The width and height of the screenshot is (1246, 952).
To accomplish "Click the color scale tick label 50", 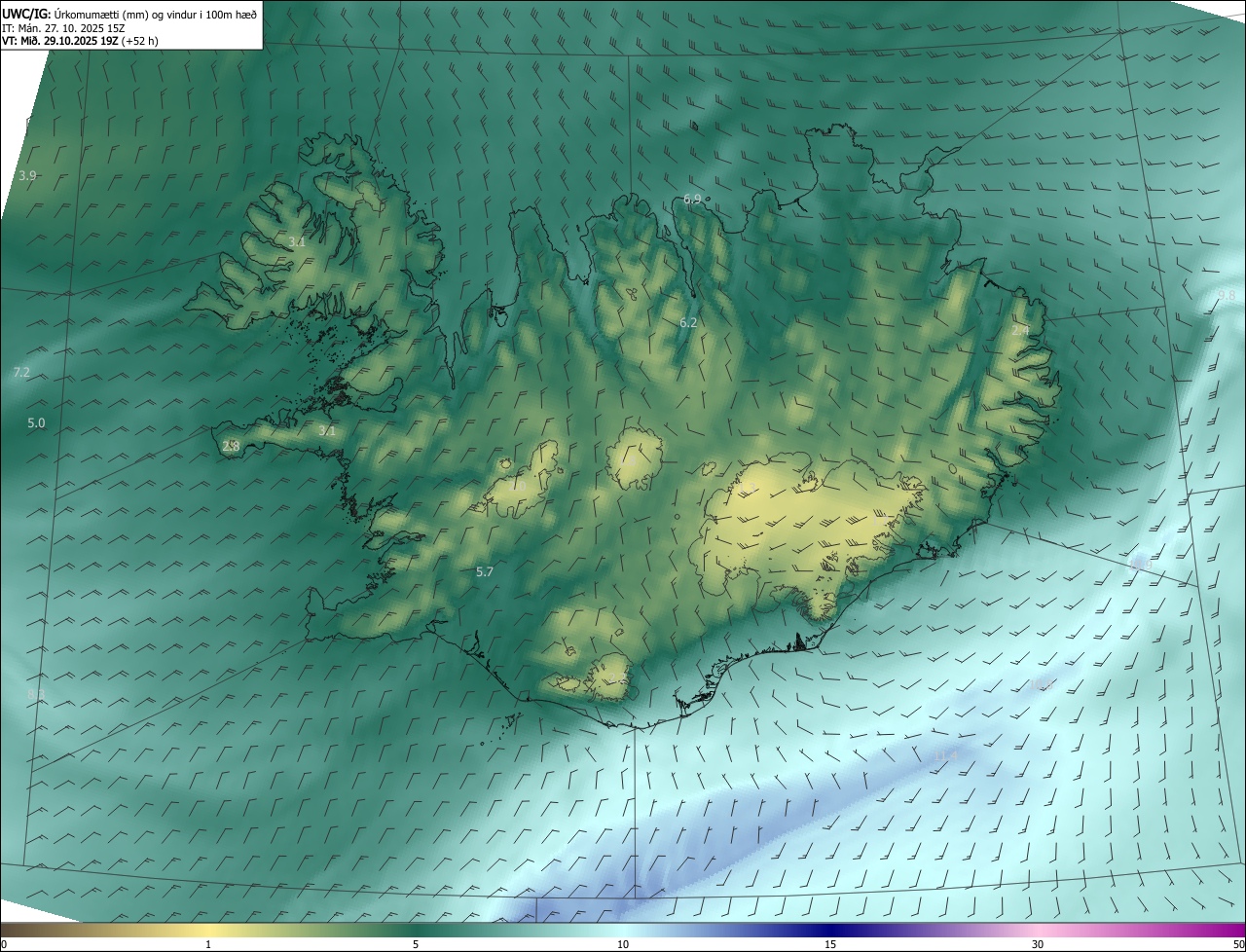I will pyautogui.click(x=1237, y=945).
